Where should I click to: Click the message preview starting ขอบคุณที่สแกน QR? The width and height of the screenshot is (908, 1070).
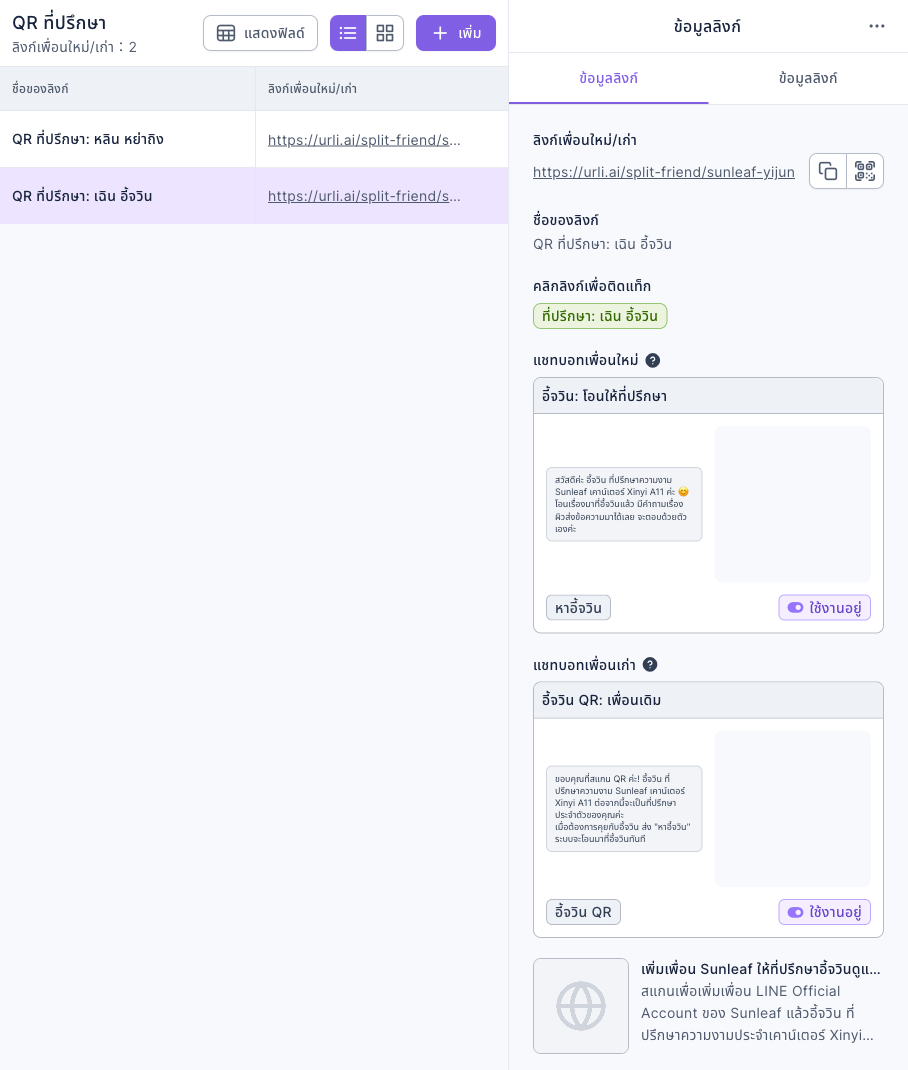click(624, 809)
